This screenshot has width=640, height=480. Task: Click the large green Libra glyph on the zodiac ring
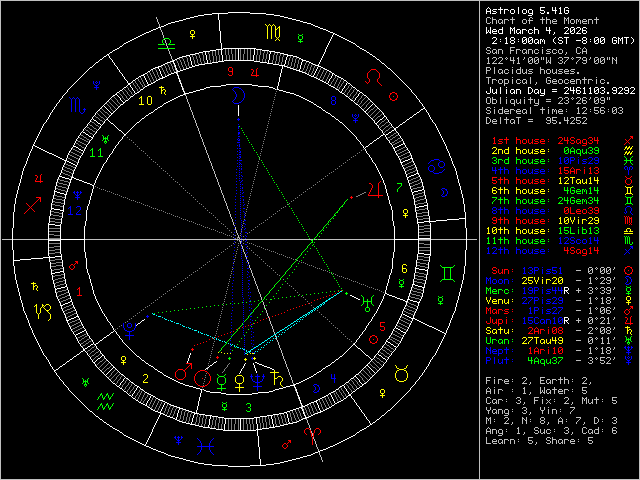pos(167,43)
